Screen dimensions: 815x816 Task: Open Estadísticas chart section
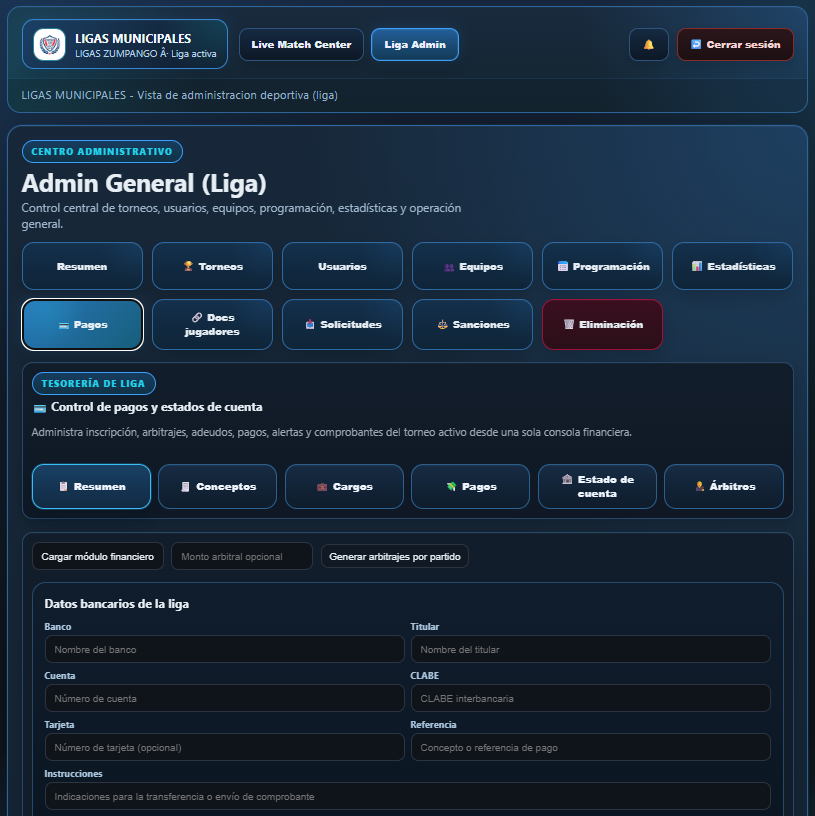(732, 266)
